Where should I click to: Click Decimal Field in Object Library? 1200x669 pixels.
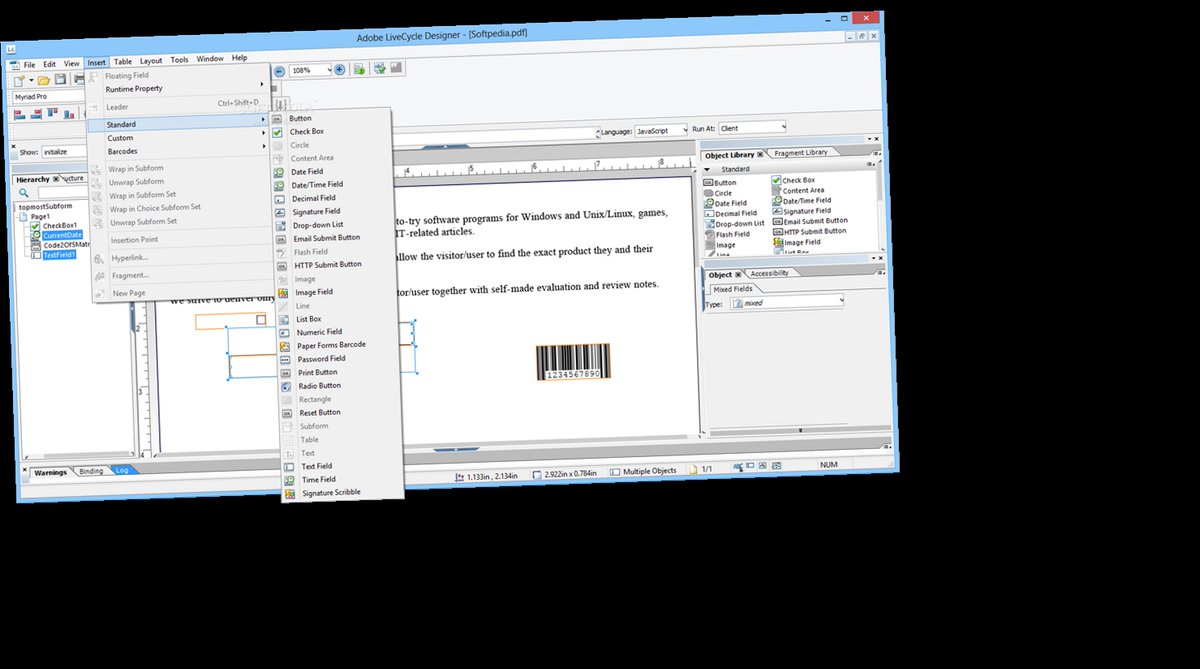(x=731, y=213)
